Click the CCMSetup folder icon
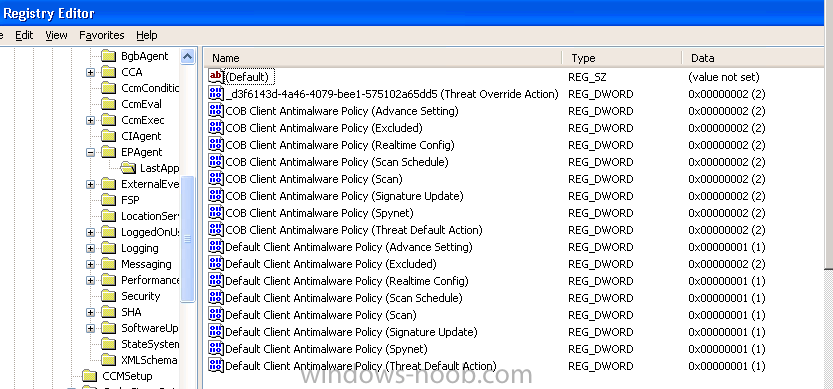833x389 pixels. point(89,376)
